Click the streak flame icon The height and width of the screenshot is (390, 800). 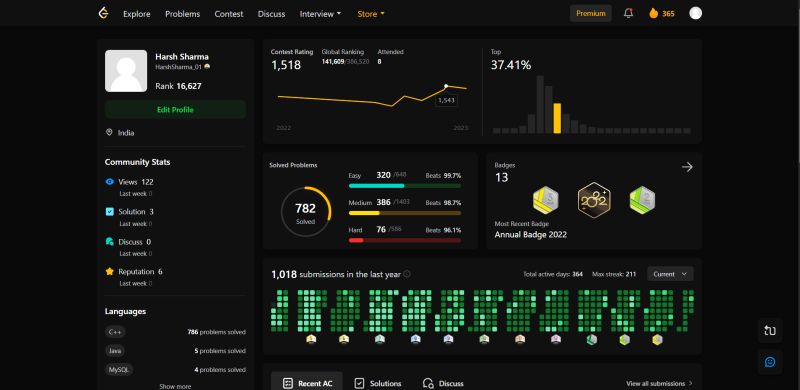click(x=653, y=13)
